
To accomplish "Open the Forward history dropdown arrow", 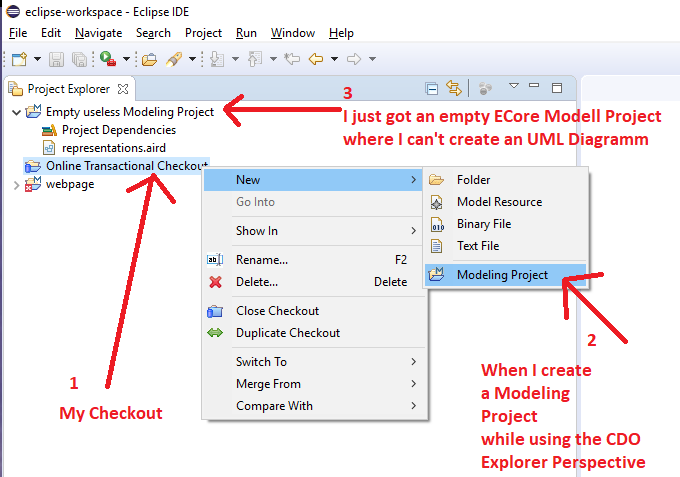I will [x=372, y=59].
